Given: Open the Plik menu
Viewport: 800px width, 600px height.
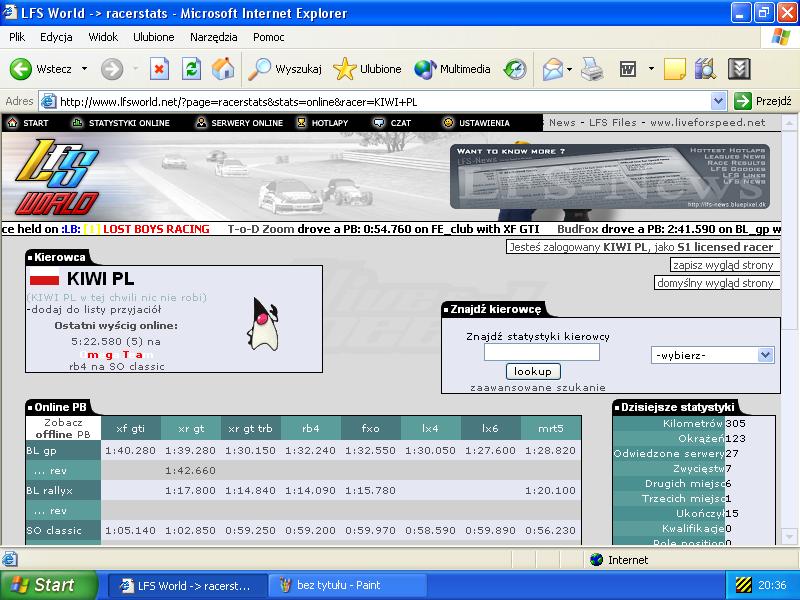Looking at the screenshot, I should pyautogui.click(x=17, y=37).
